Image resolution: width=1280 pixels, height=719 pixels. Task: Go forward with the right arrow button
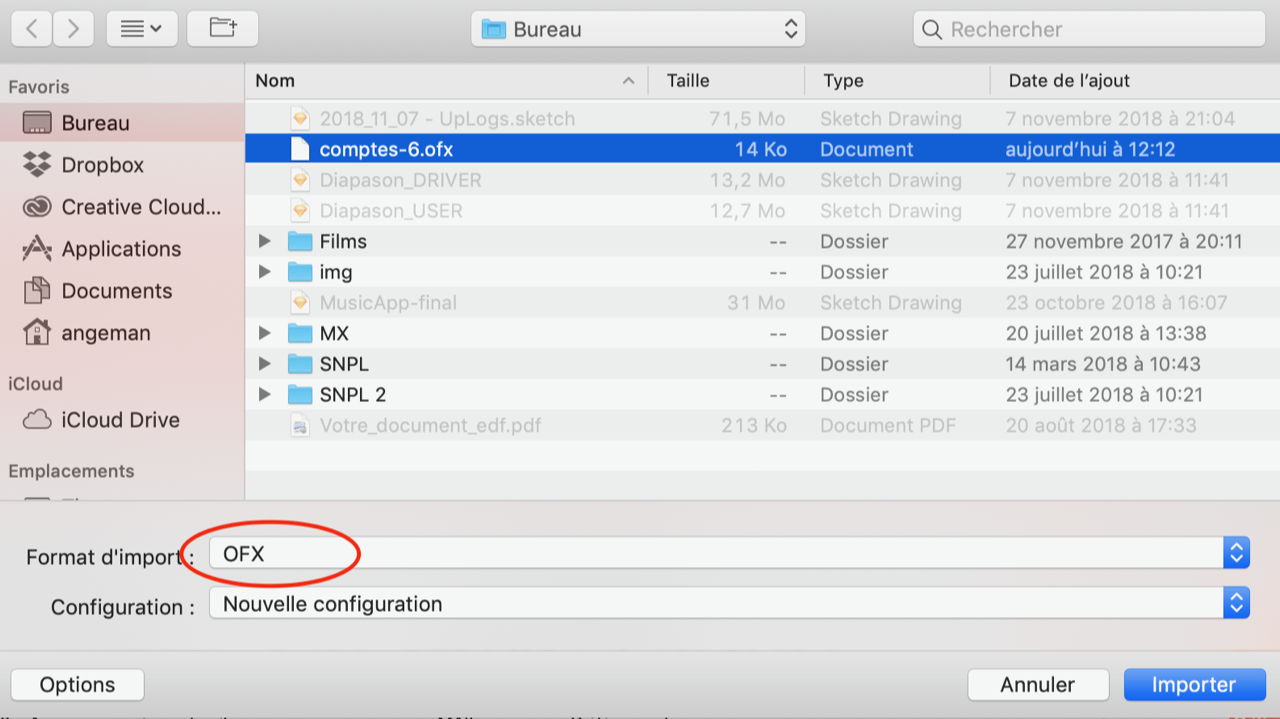coord(73,29)
